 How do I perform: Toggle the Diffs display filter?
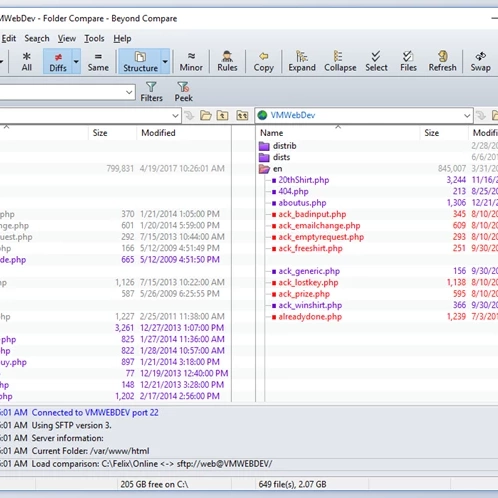58,61
